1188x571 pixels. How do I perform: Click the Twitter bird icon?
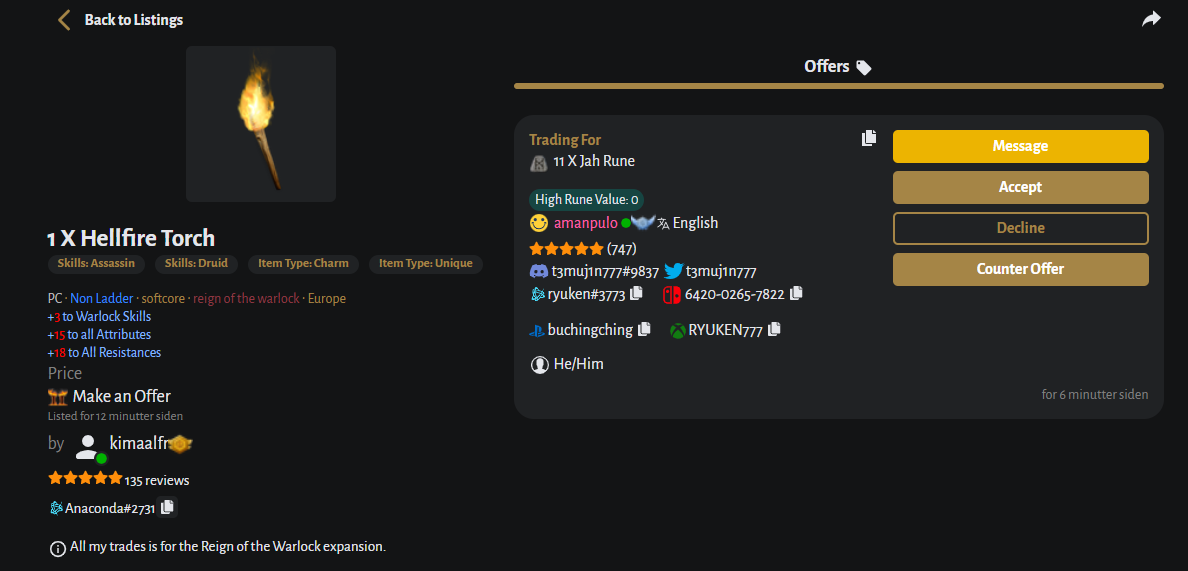point(673,271)
